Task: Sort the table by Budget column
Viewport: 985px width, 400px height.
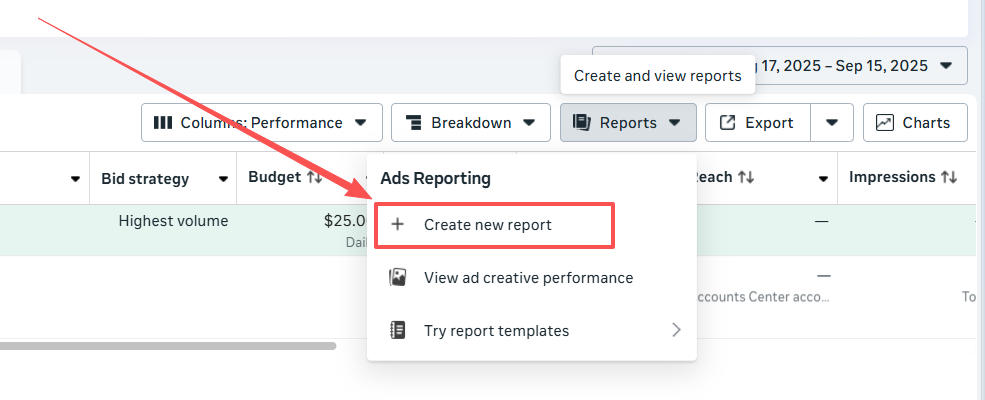Action: pos(314,178)
